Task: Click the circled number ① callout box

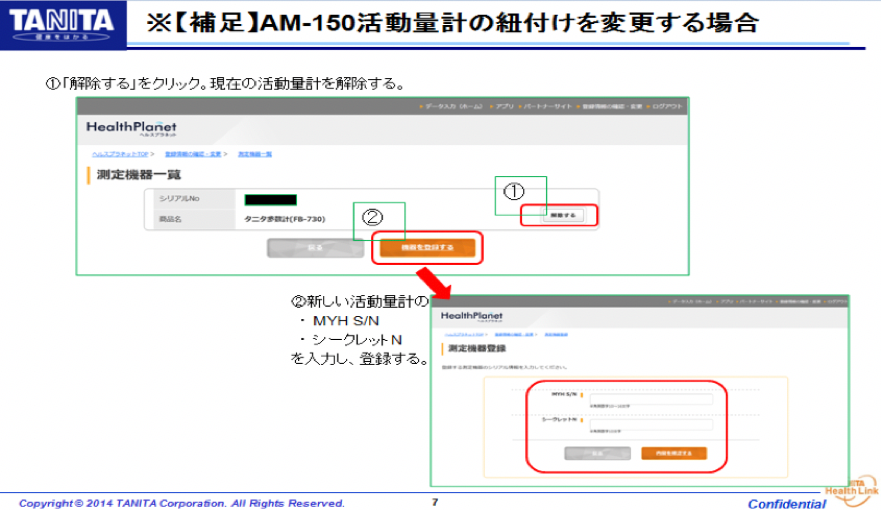Action: 520,194
